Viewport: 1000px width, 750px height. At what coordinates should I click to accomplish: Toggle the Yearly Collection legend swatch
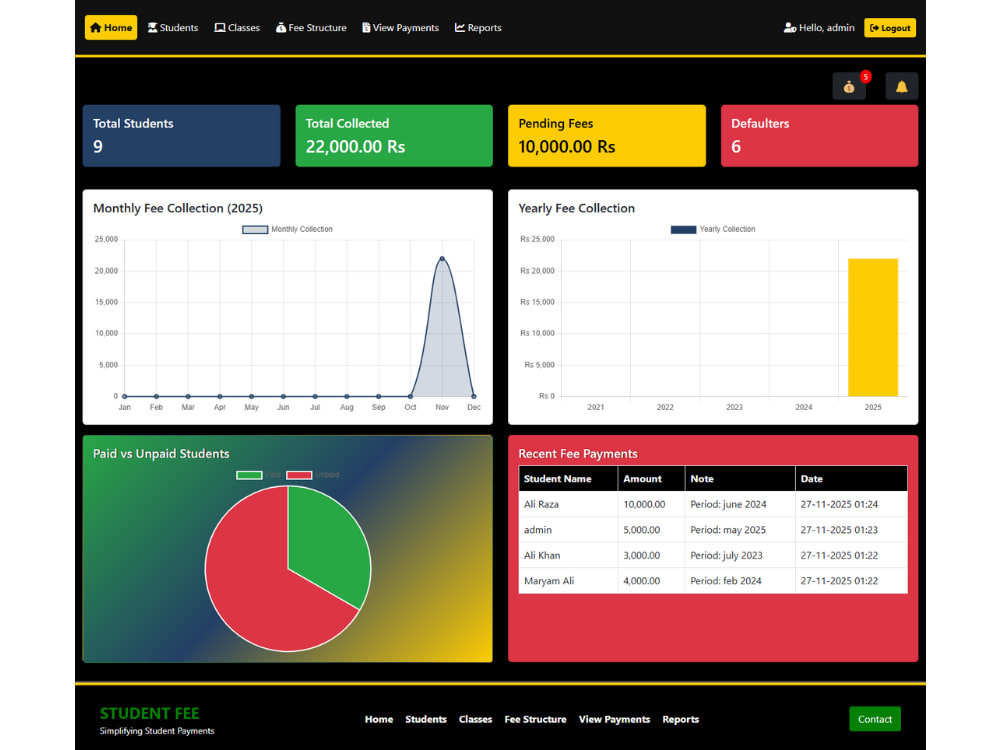683,230
